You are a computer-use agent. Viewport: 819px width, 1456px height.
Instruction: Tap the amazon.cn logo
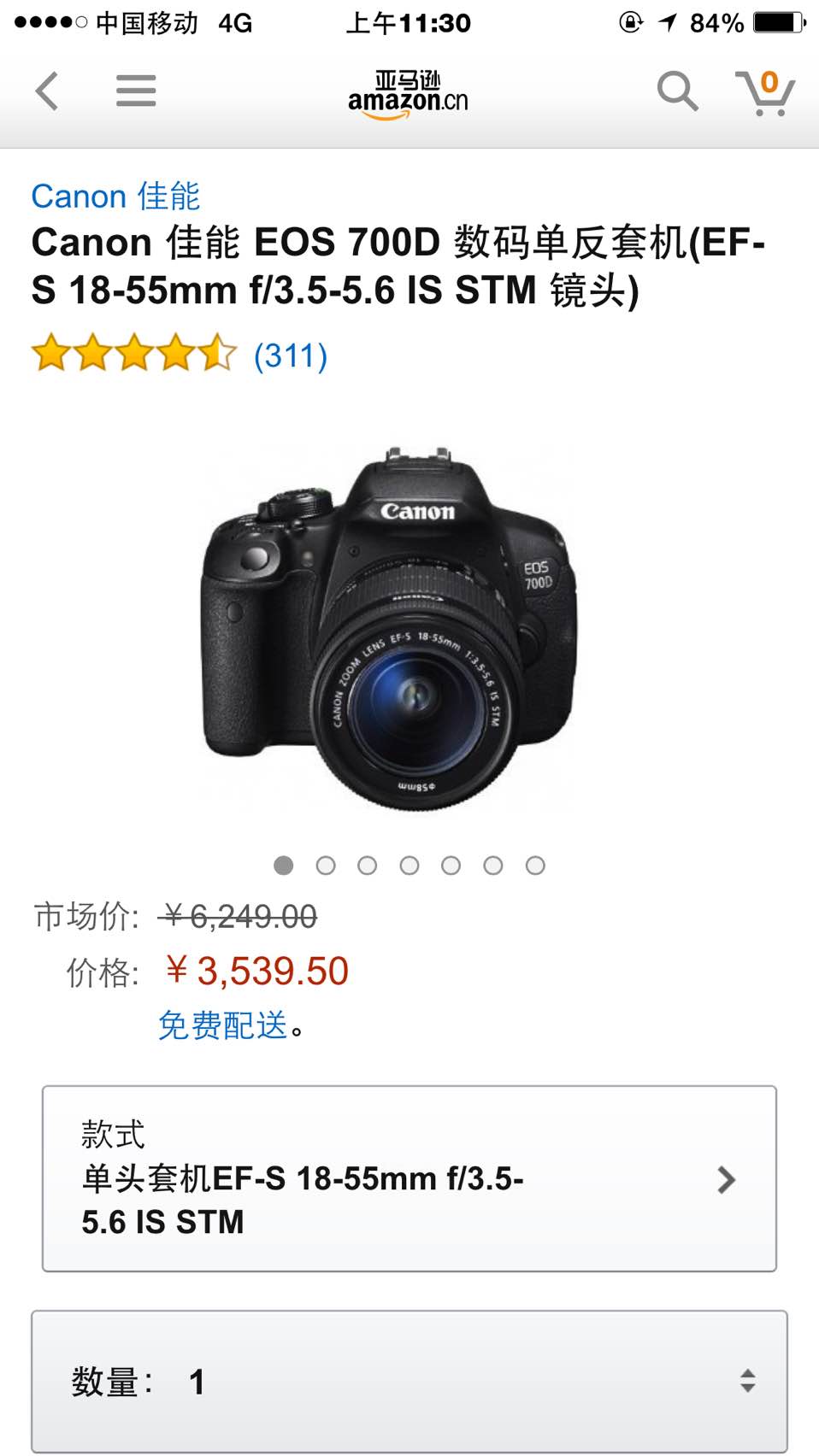408,94
